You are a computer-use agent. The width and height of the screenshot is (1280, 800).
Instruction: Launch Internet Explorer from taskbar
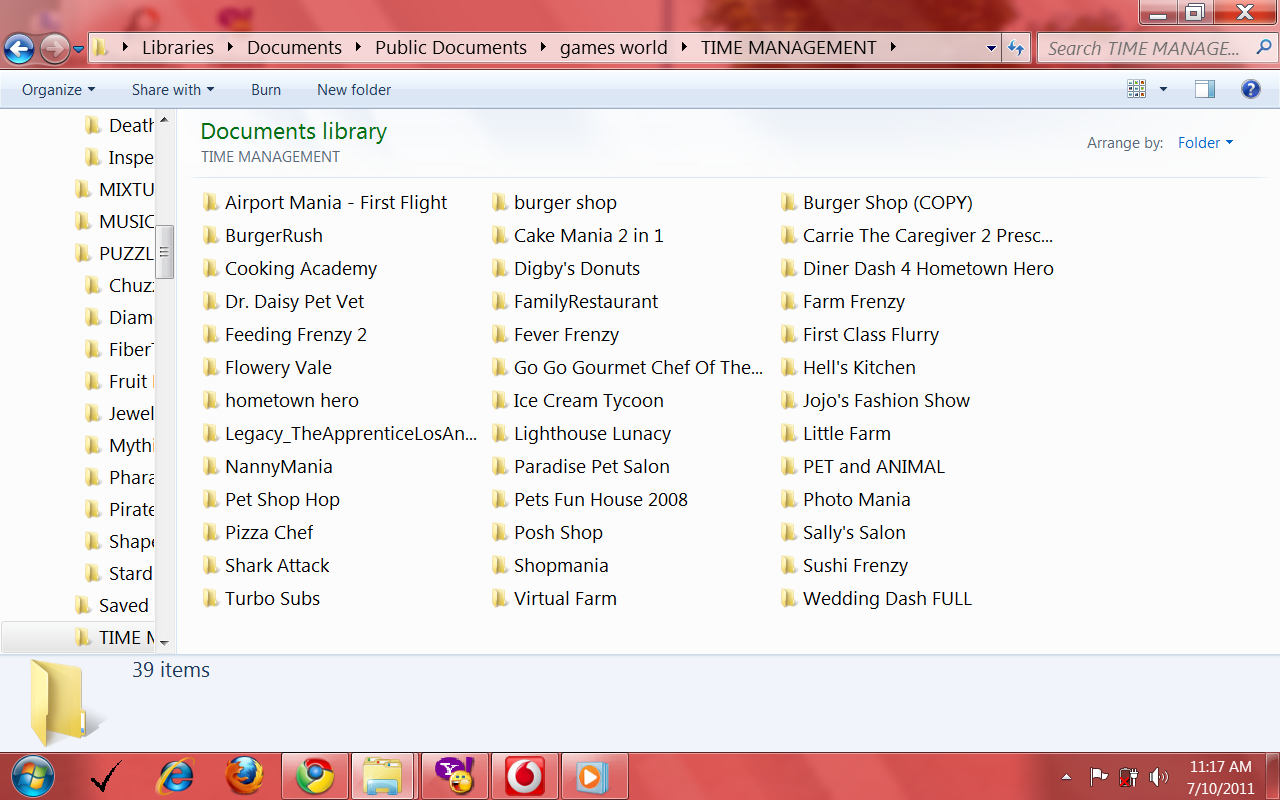[176, 776]
